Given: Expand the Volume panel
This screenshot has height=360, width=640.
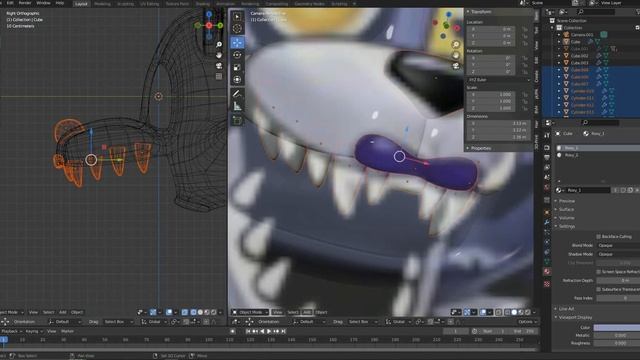Looking at the screenshot, I should click(x=566, y=218).
